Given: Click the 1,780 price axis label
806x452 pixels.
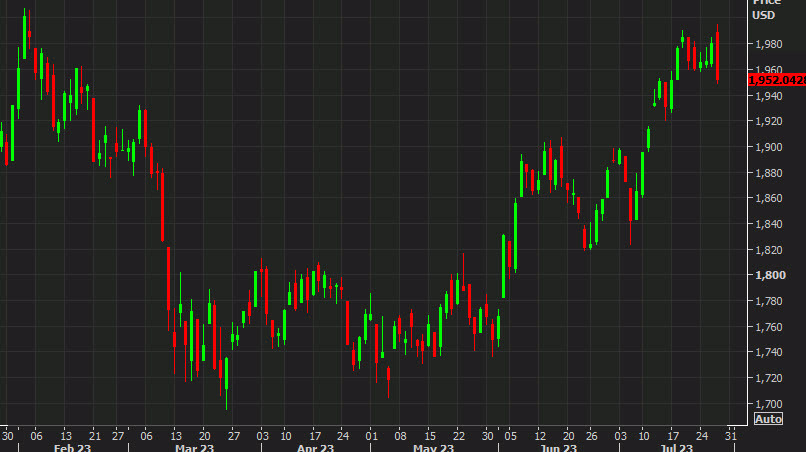Looking at the screenshot, I should pos(768,301).
